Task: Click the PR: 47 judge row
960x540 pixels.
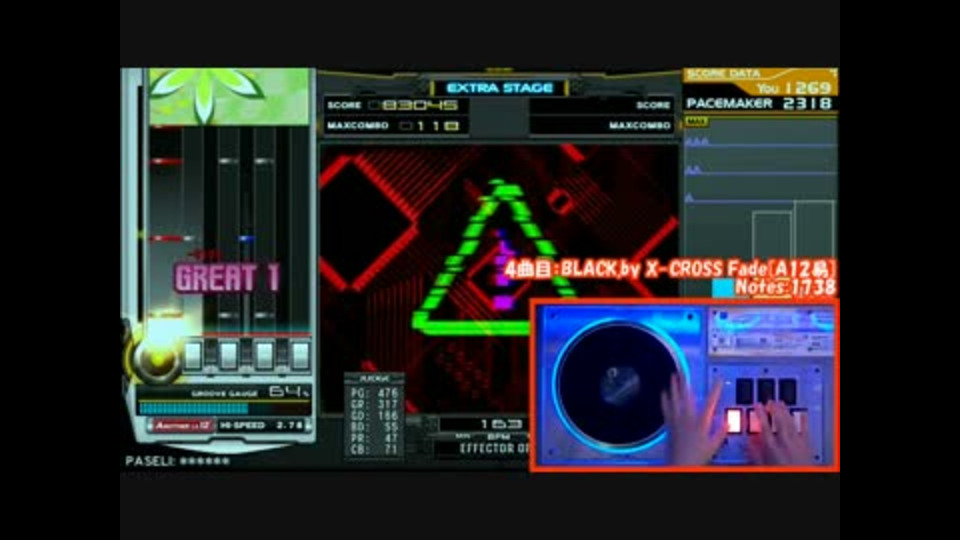Action: [374, 438]
